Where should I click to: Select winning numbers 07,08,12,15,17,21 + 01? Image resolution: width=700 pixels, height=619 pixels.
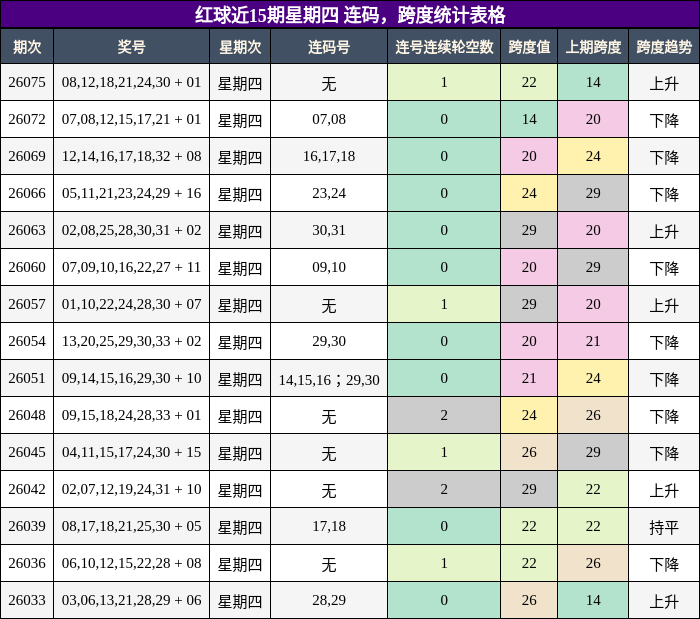(x=131, y=119)
